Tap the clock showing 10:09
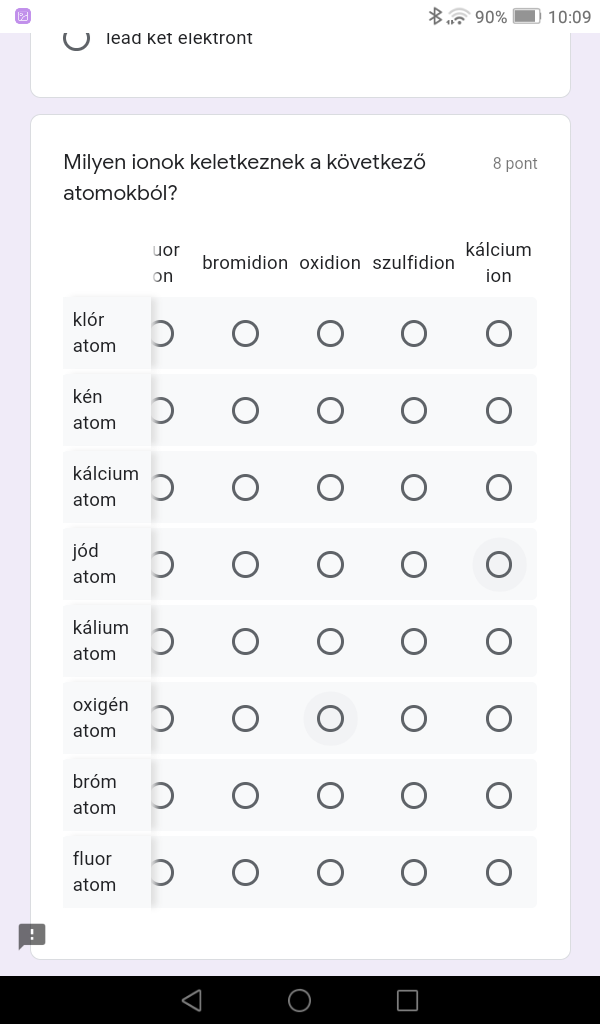The width and height of the screenshot is (600, 1024). point(570,16)
